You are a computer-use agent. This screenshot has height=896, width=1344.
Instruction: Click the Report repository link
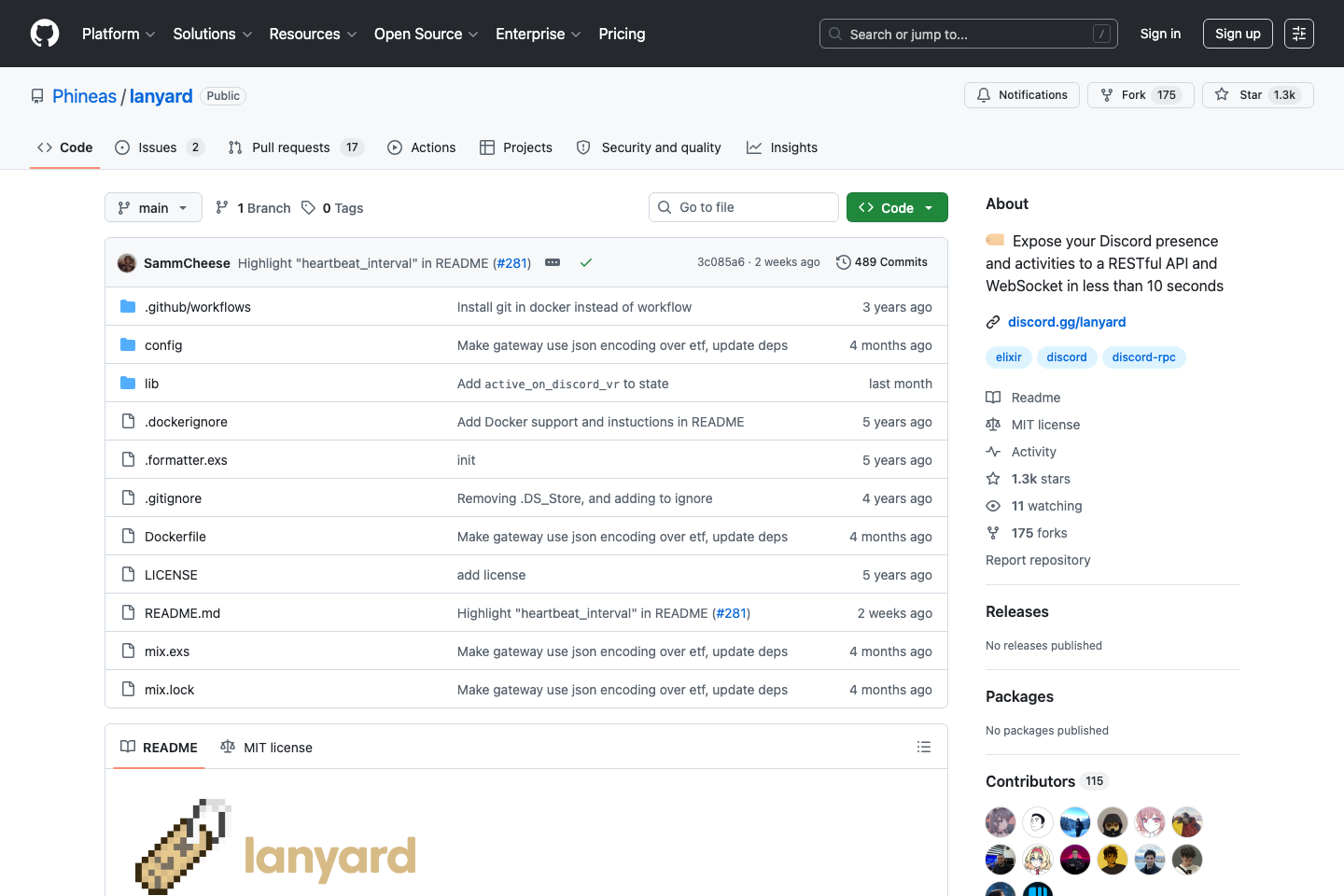coord(1038,559)
